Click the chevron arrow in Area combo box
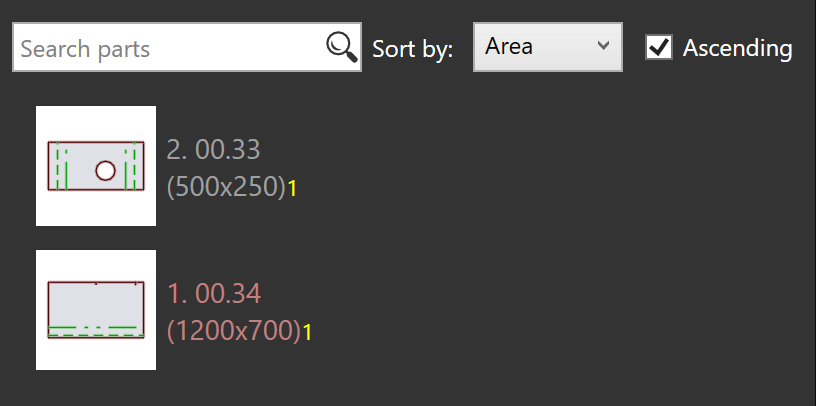816x406 pixels. tap(603, 45)
